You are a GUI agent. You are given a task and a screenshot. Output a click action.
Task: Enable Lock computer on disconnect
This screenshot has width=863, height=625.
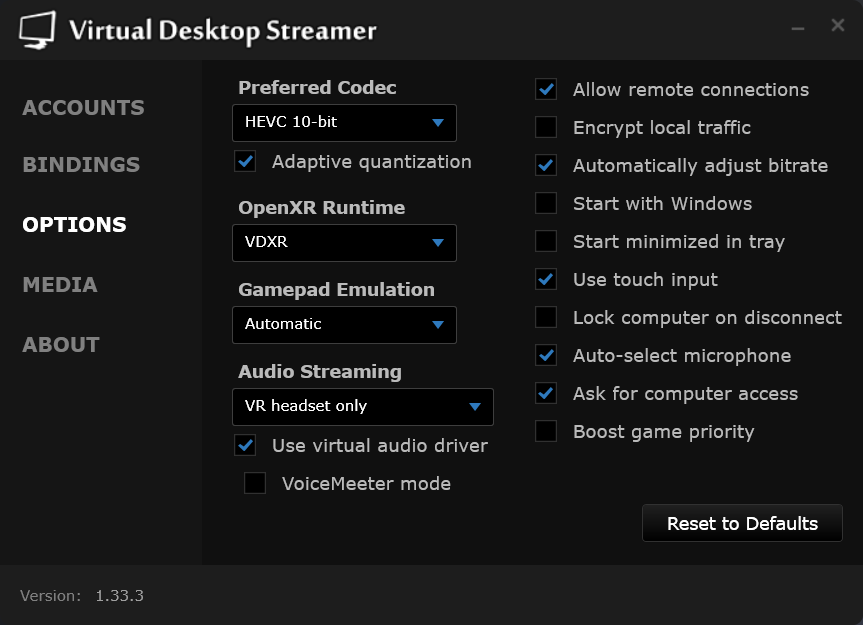(x=545, y=317)
